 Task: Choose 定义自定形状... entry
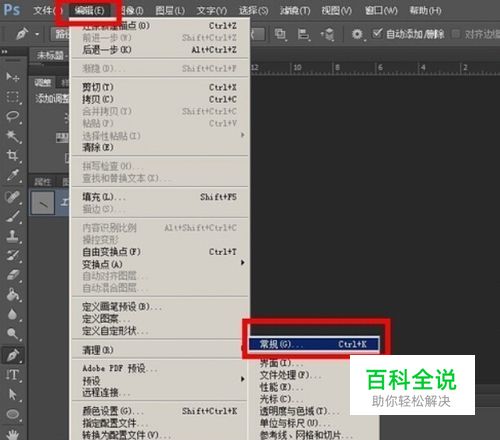(x=160, y=331)
